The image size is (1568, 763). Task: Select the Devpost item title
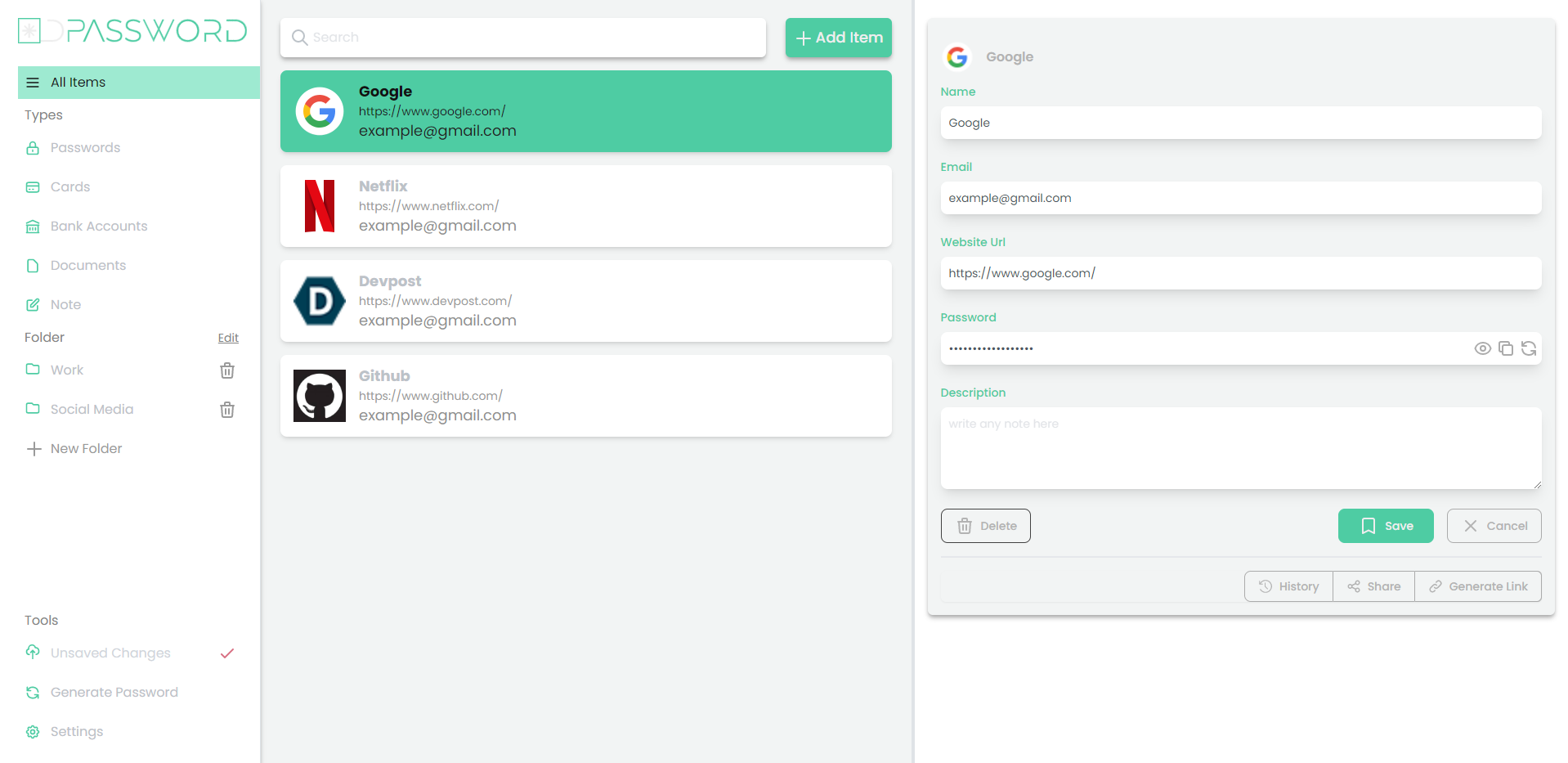(x=390, y=281)
